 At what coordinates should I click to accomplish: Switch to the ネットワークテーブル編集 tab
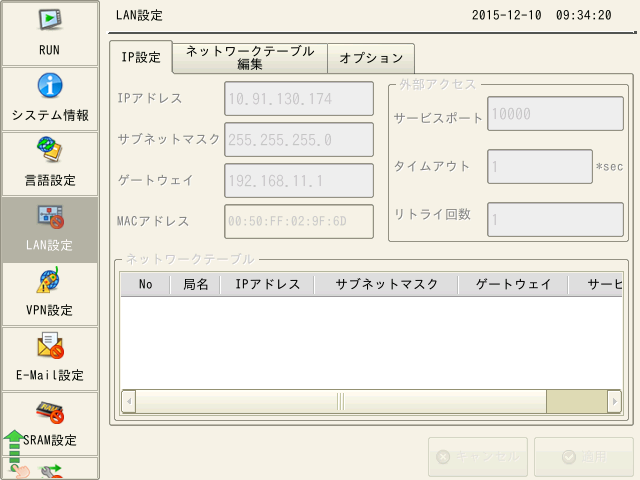(250, 58)
